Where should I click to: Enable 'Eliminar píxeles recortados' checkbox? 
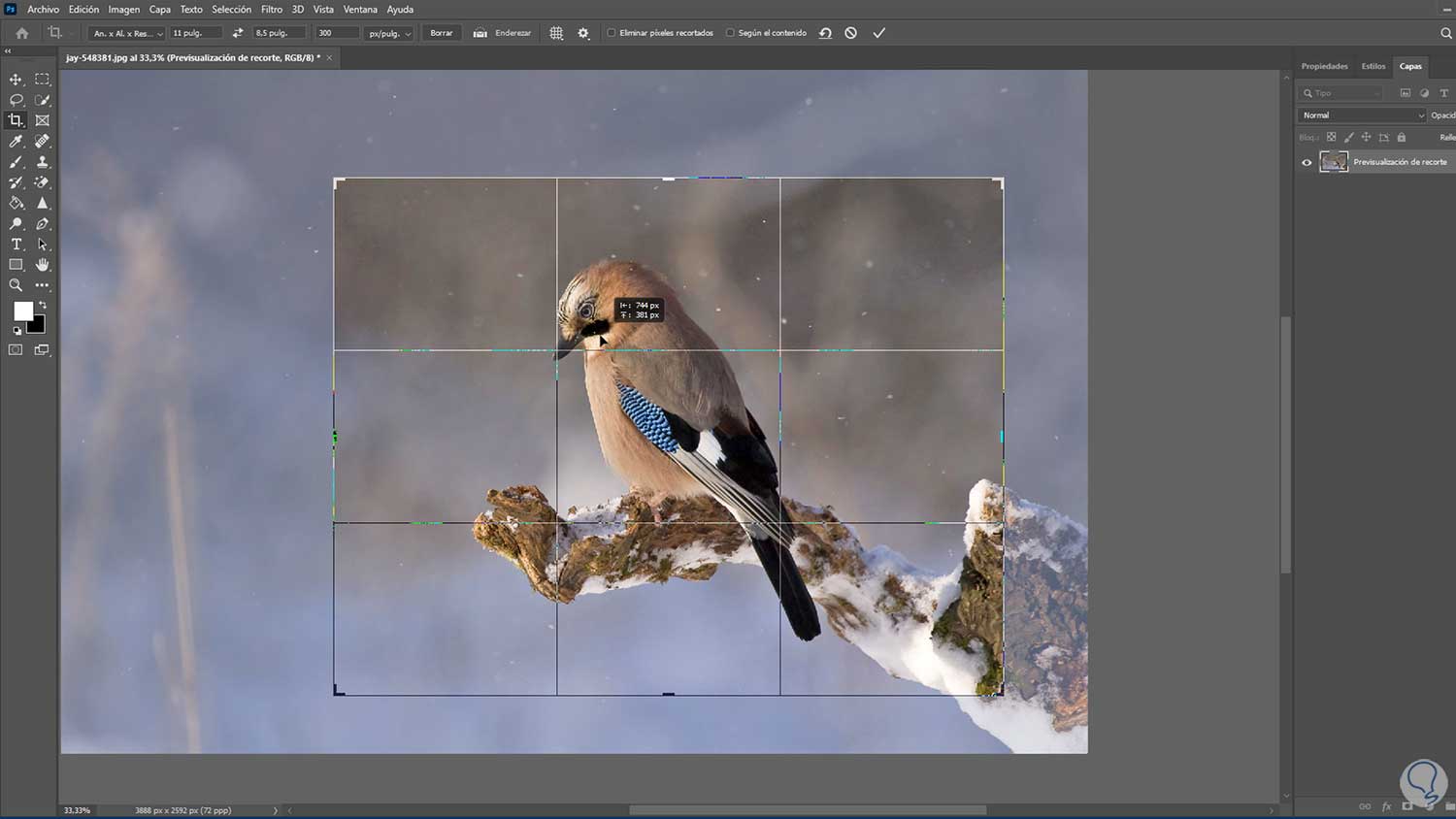coord(612,33)
